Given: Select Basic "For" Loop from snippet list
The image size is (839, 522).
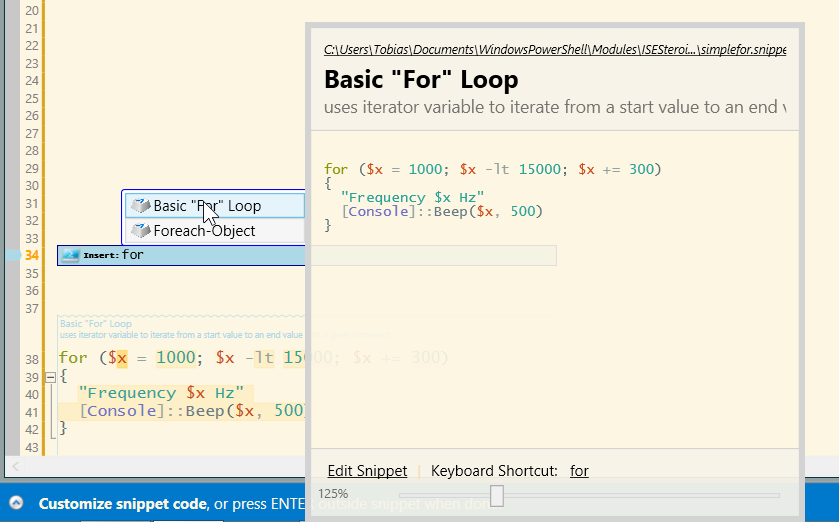Looking at the screenshot, I should 207,206.
